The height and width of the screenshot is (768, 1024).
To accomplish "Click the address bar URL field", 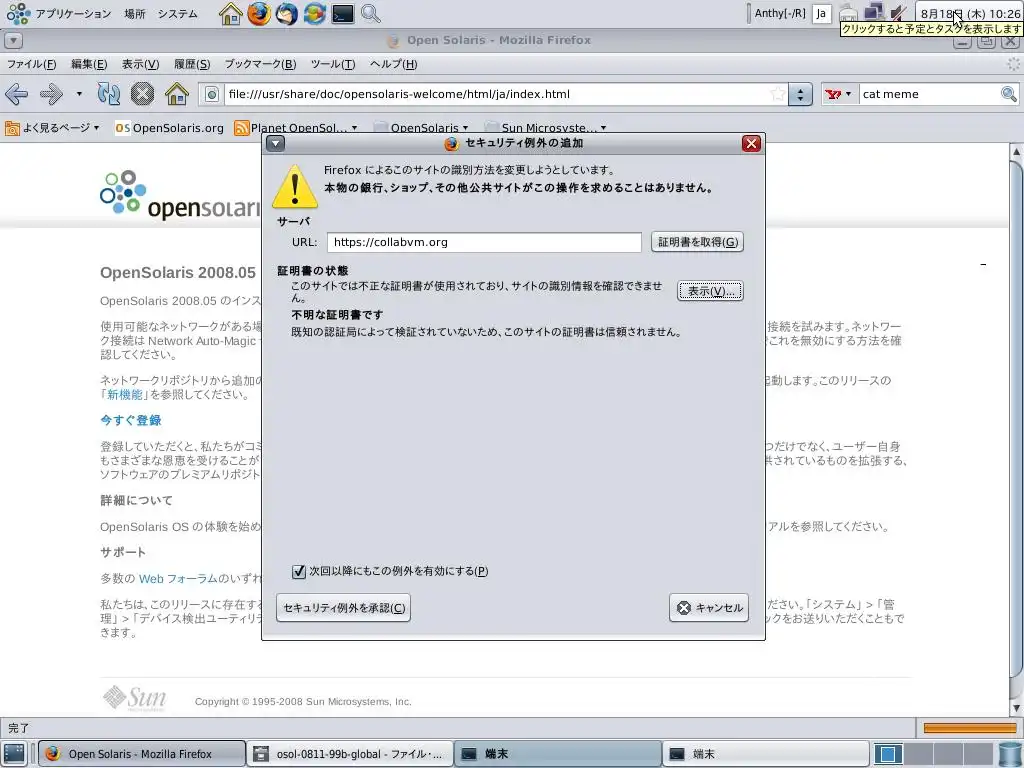I will click(x=498, y=94).
